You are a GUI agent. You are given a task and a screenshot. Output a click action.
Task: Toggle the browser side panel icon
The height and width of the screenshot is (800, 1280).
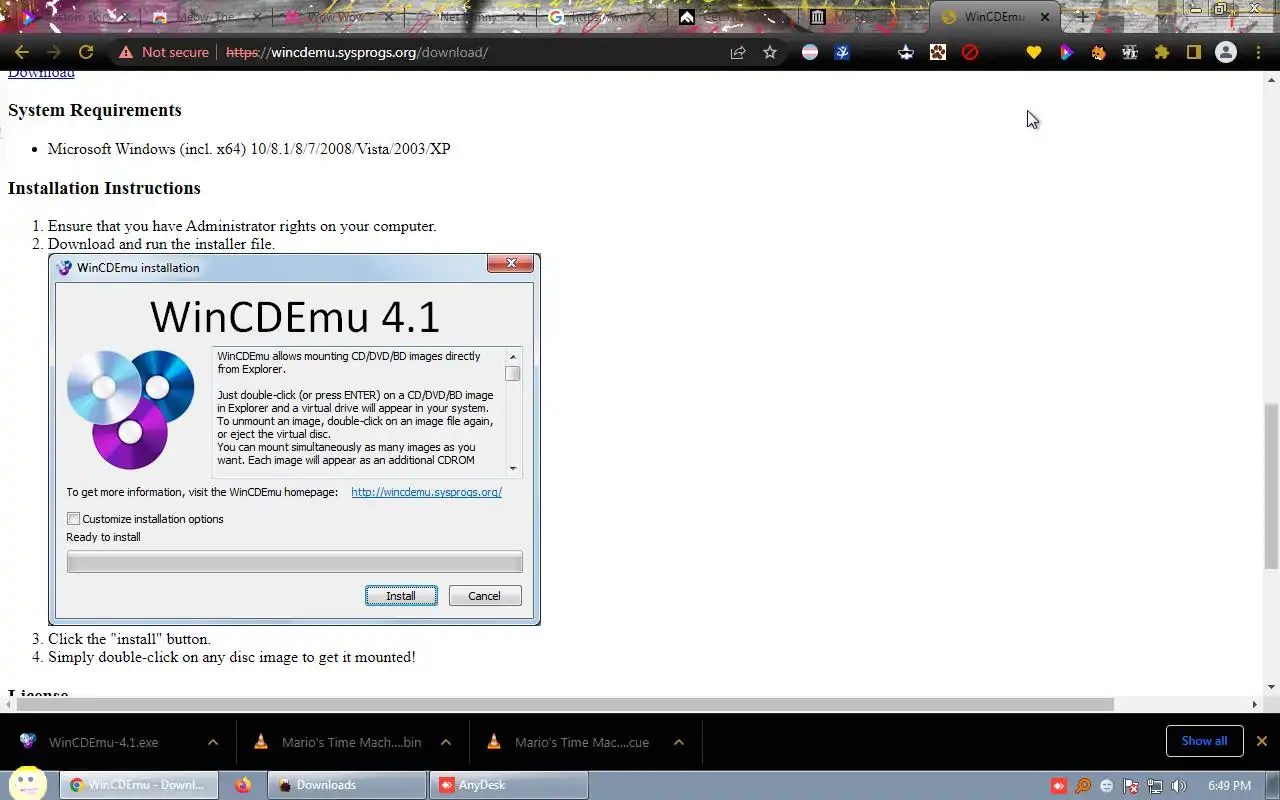click(x=1194, y=52)
